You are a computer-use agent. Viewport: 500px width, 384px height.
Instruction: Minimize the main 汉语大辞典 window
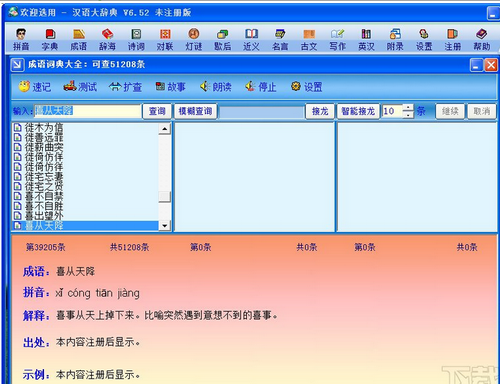(493, 13)
